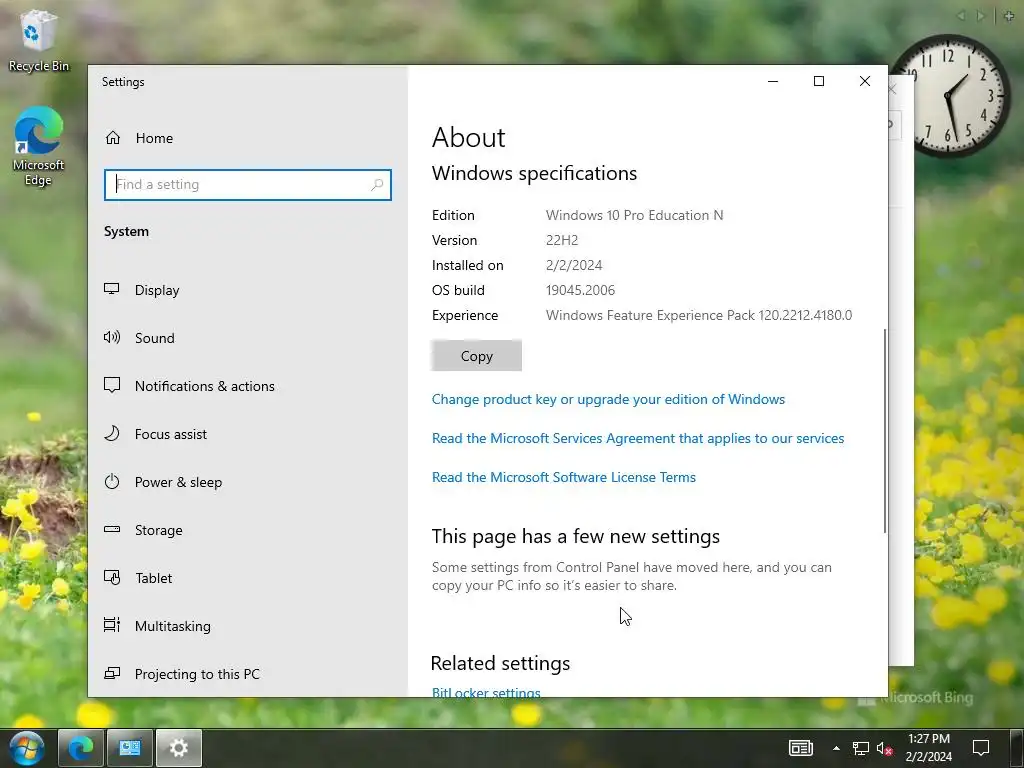The image size is (1024, 768).
Task: Click the Projecting to this PC icon
Action: tap(112, 673)
